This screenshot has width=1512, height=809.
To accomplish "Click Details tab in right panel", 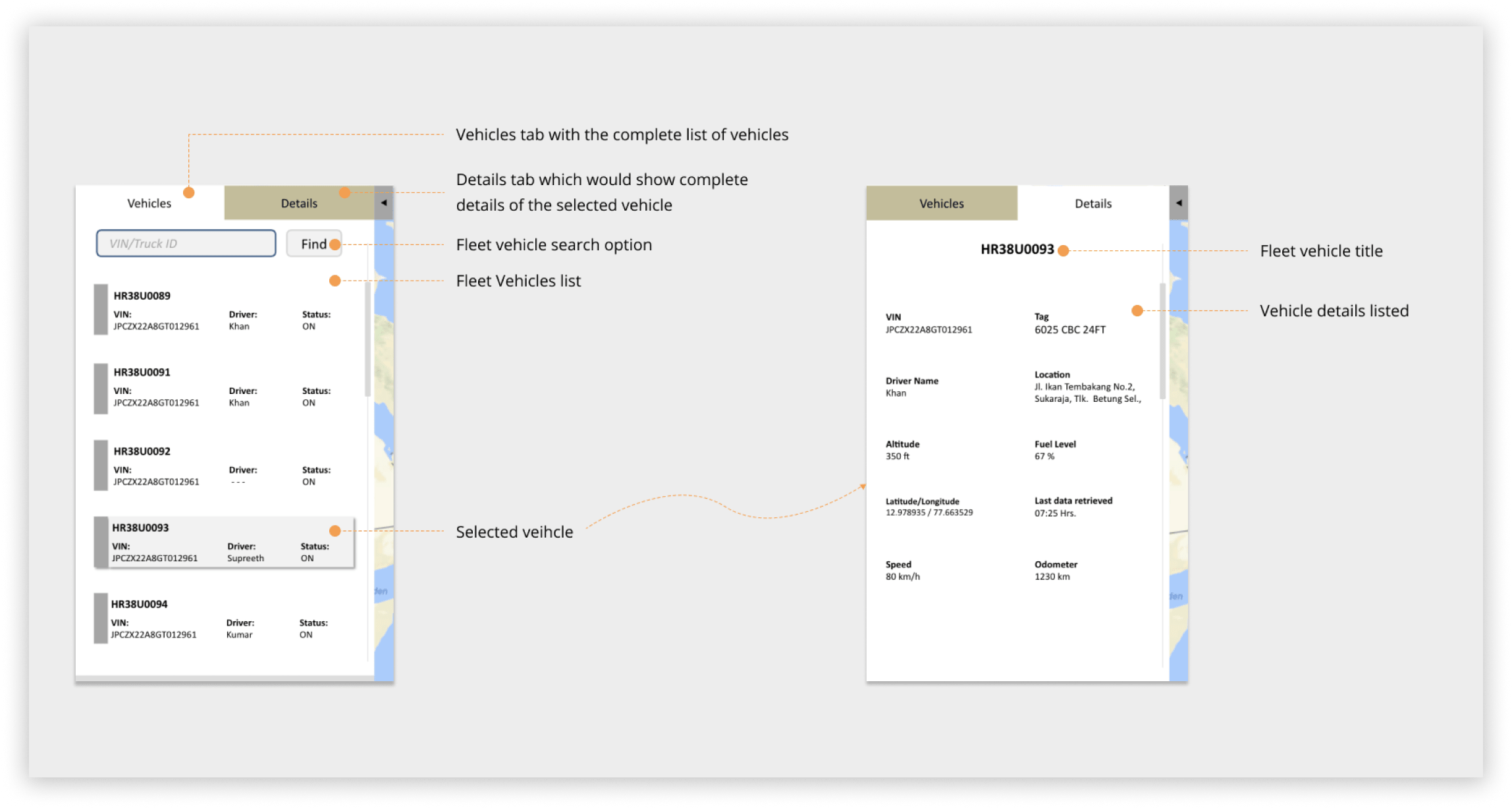I will 1093,204.
